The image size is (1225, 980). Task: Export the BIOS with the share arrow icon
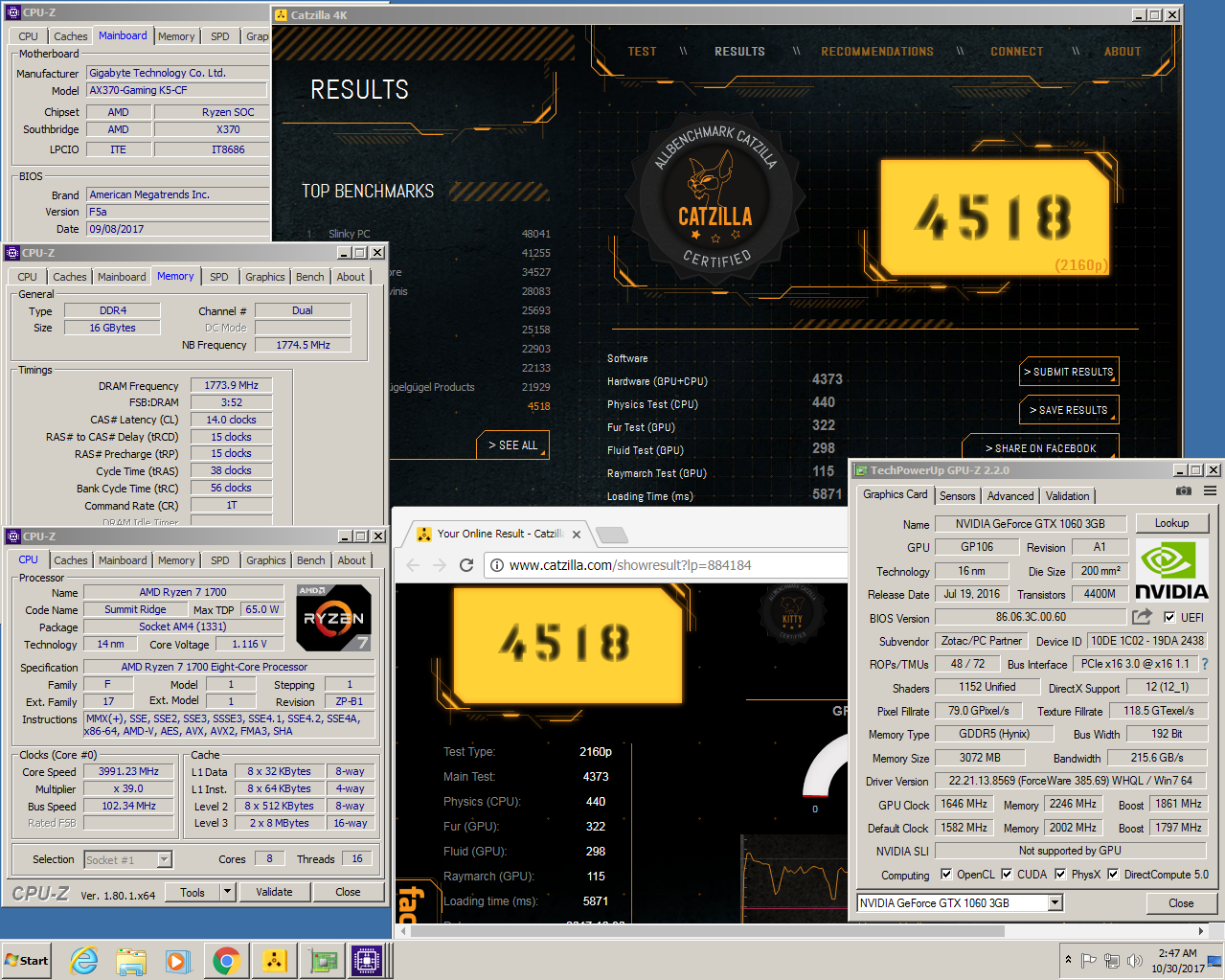click(1142, 617)
